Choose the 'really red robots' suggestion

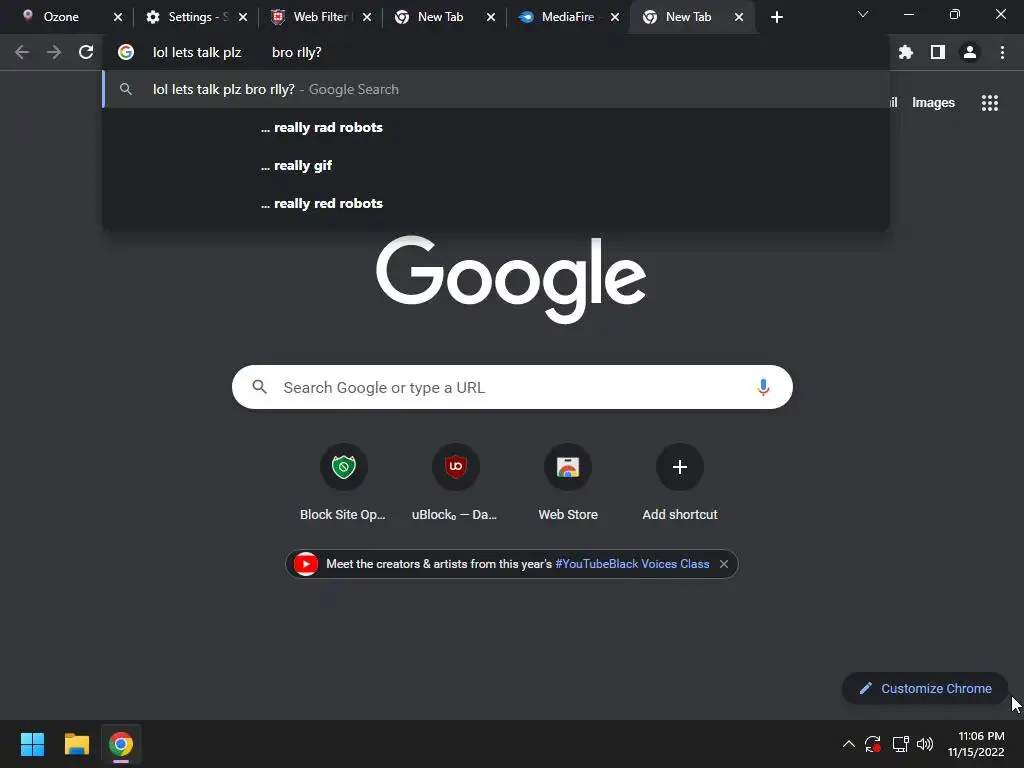click(496, 203)
